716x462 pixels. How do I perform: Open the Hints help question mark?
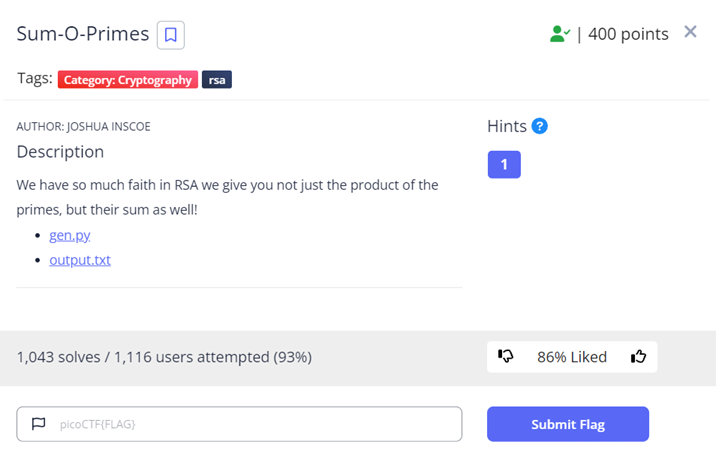tap(540, 126)
